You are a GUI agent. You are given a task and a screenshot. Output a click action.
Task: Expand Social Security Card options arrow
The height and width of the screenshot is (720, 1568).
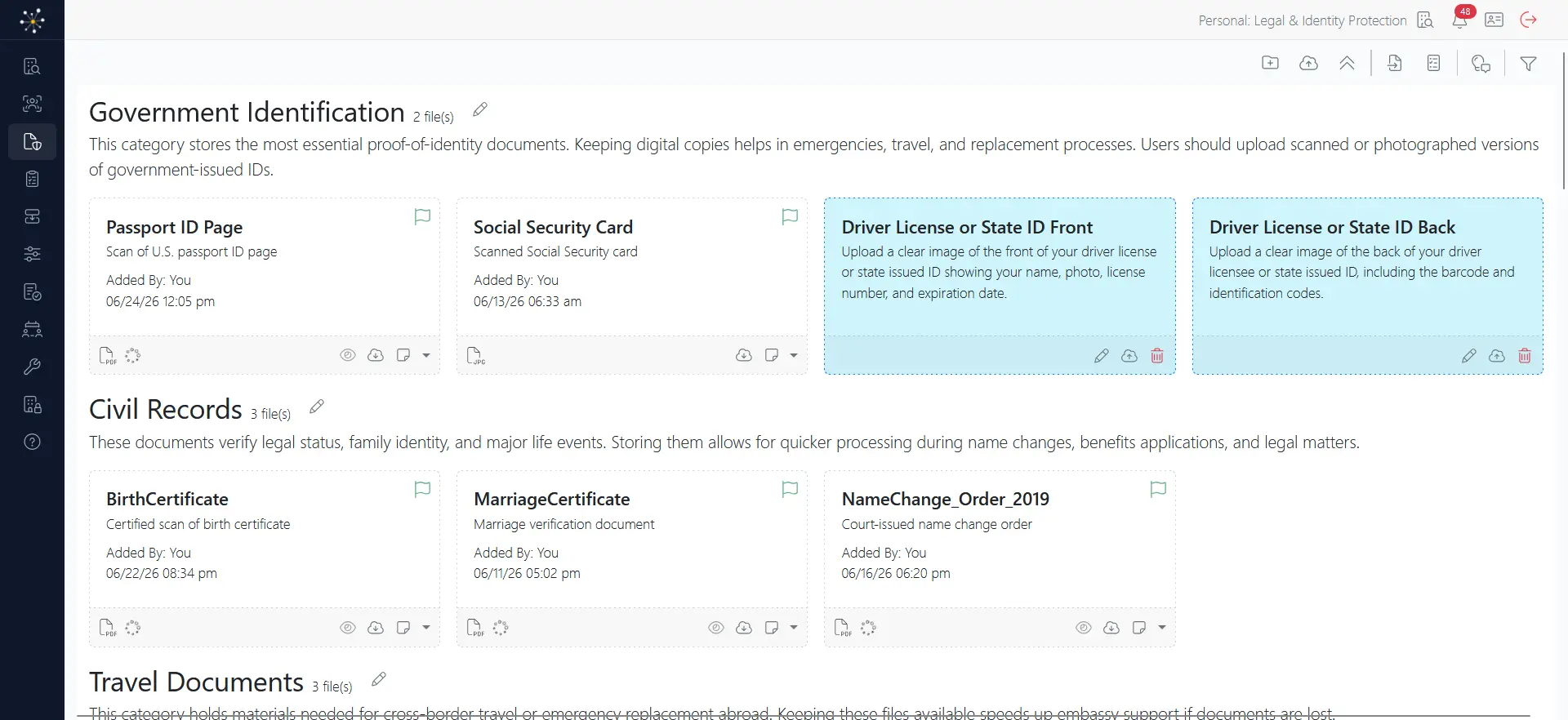794,355
